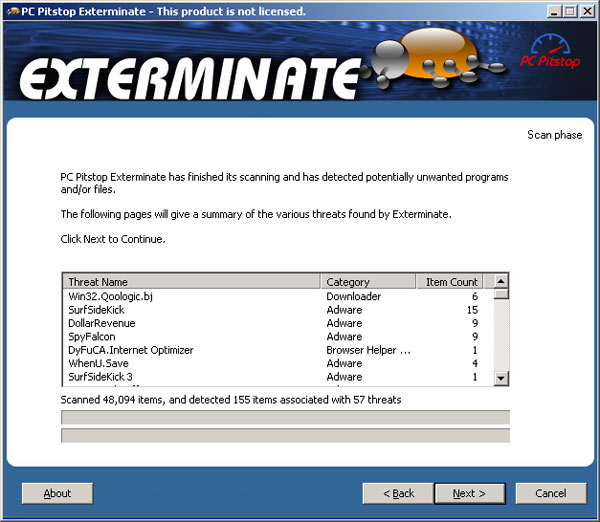The height and width of the screenshot is (522, 600).
Task: Select the DollarRevenue threat row
Action: 273,323
